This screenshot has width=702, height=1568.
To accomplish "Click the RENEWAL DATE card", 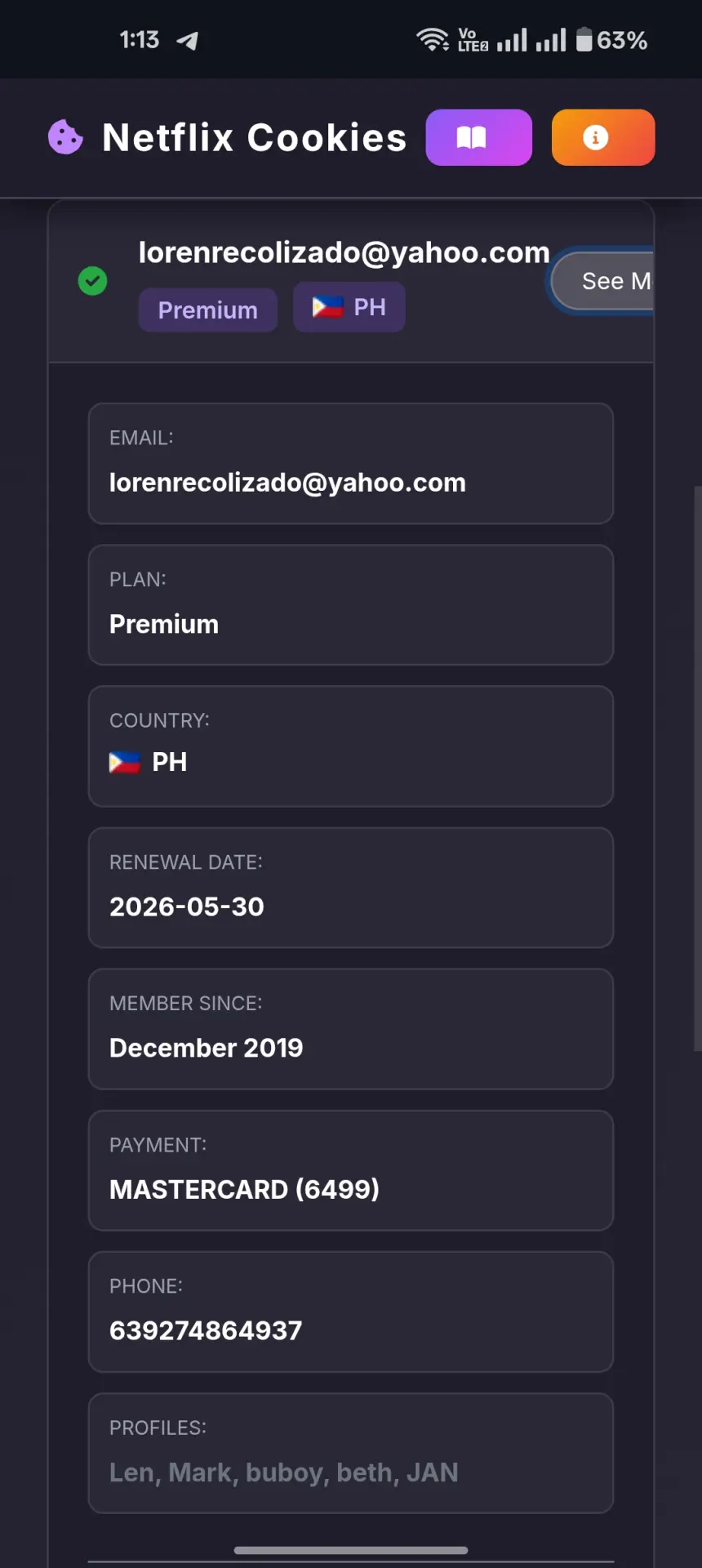I will point(351,888).
